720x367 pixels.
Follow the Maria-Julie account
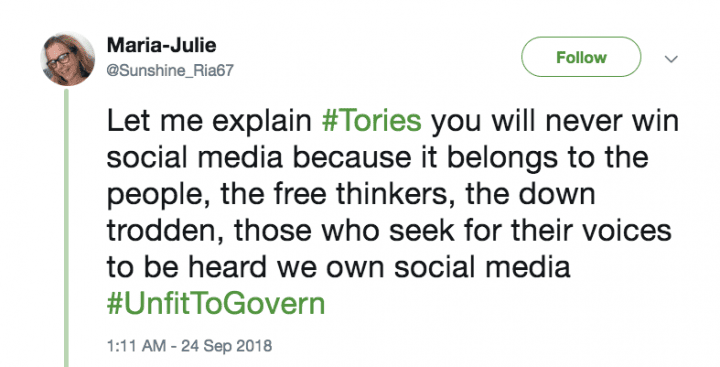coord(581,57)
